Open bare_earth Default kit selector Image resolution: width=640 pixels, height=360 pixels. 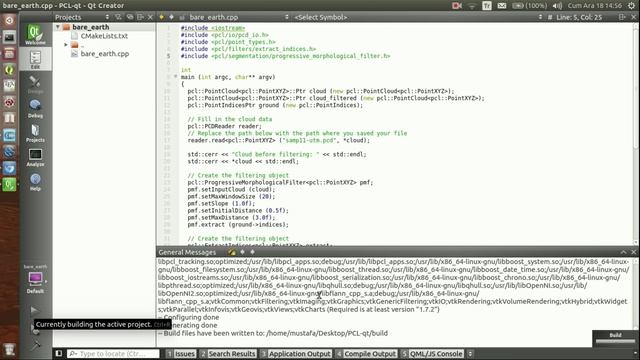[x=35, y=280]
